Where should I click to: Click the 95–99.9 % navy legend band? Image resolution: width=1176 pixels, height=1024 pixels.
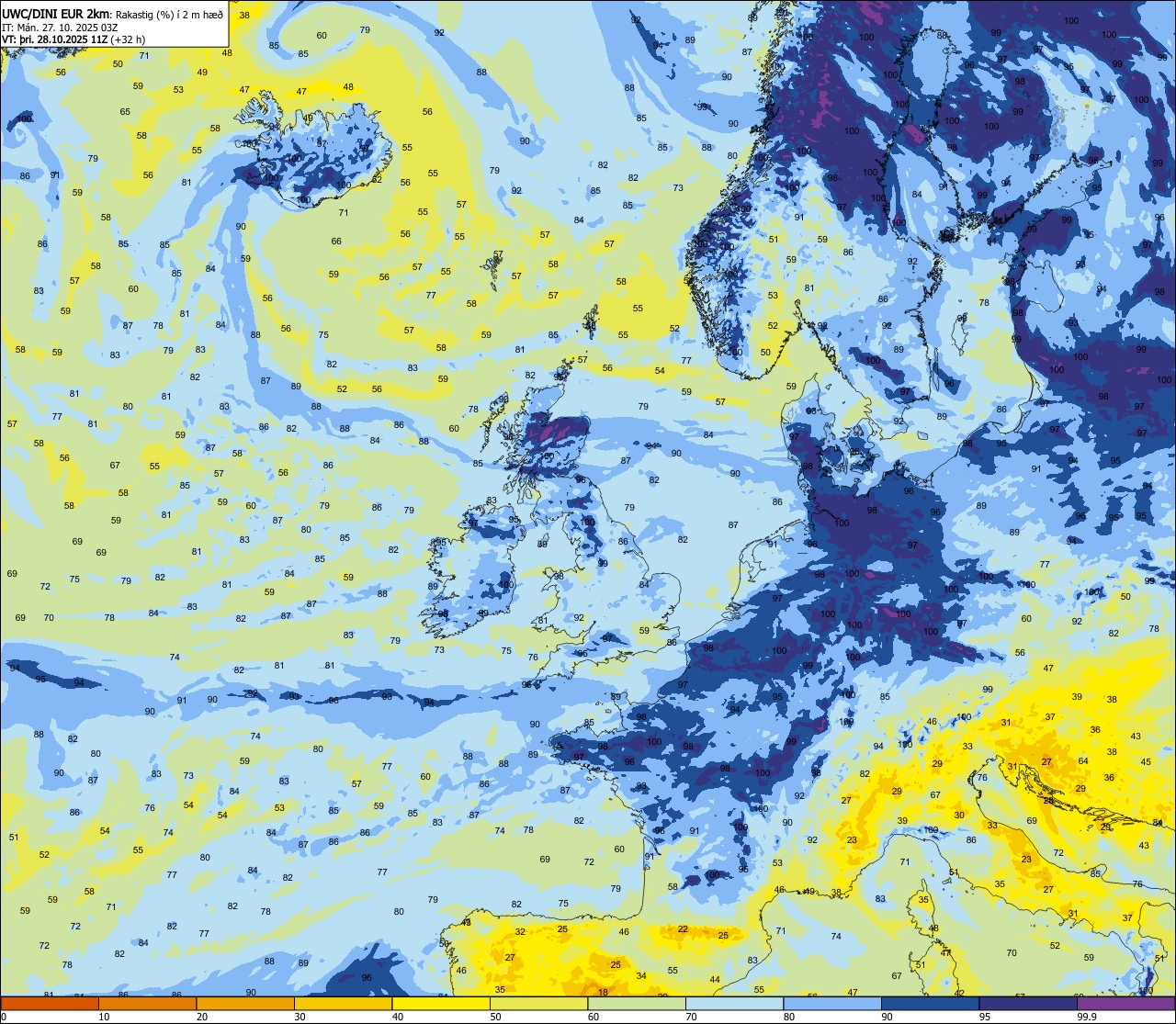[x=1028, y=1004]
